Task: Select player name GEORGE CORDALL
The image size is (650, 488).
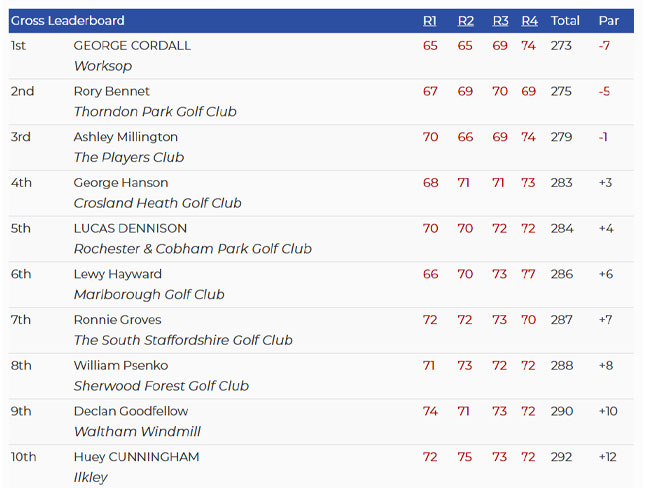Action: tap(132, 46)
